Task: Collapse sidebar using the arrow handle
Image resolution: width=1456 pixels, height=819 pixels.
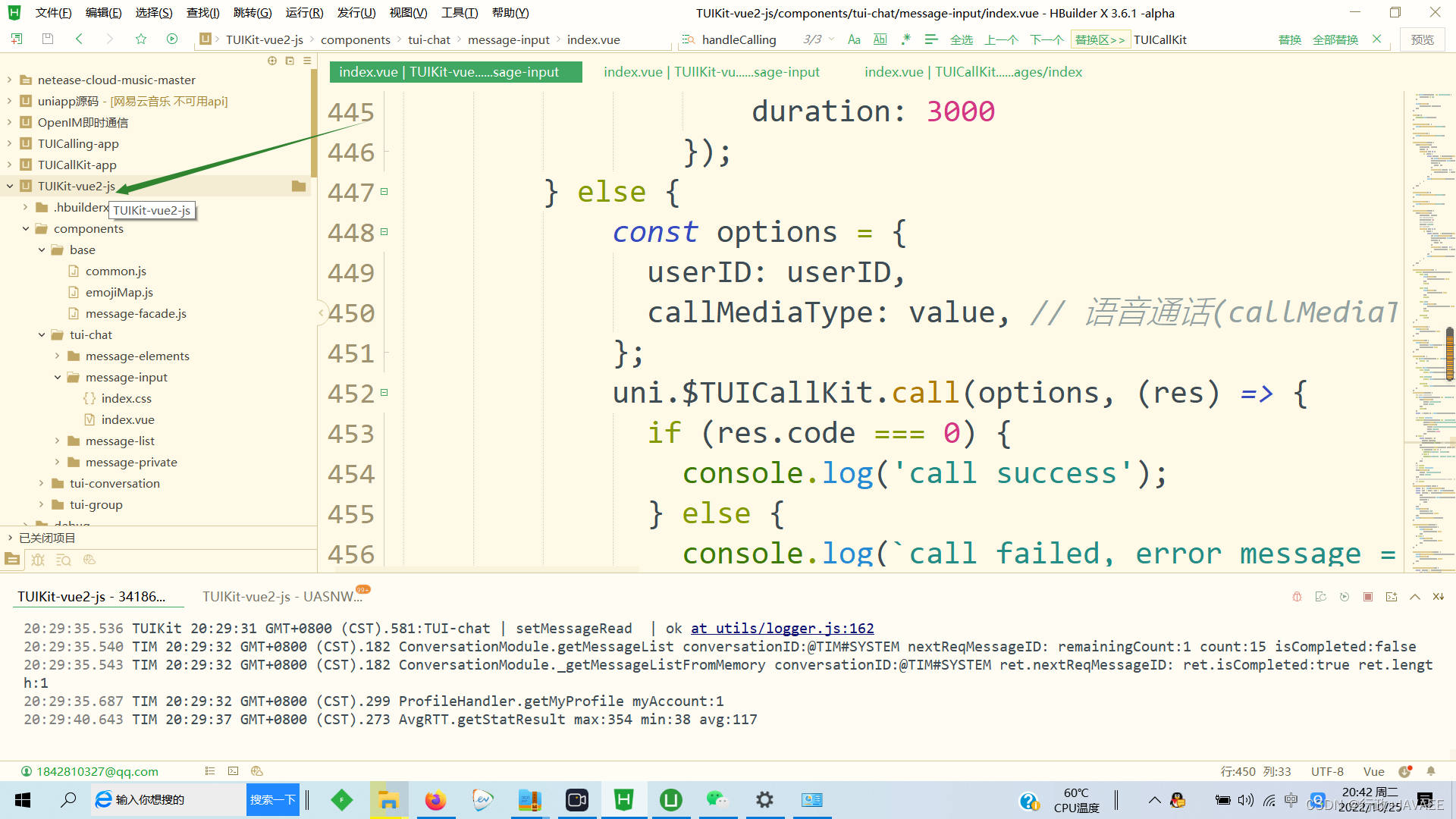Action: (x=321, y=312)
